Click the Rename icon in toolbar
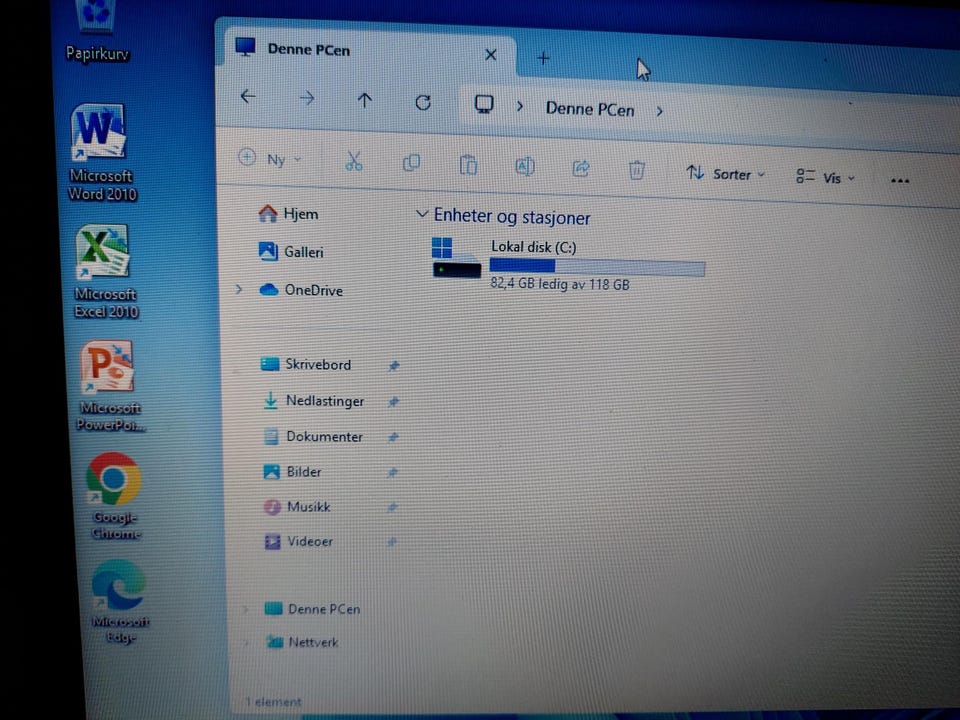This screenshot has width=960, height=720. pos(525,167)
